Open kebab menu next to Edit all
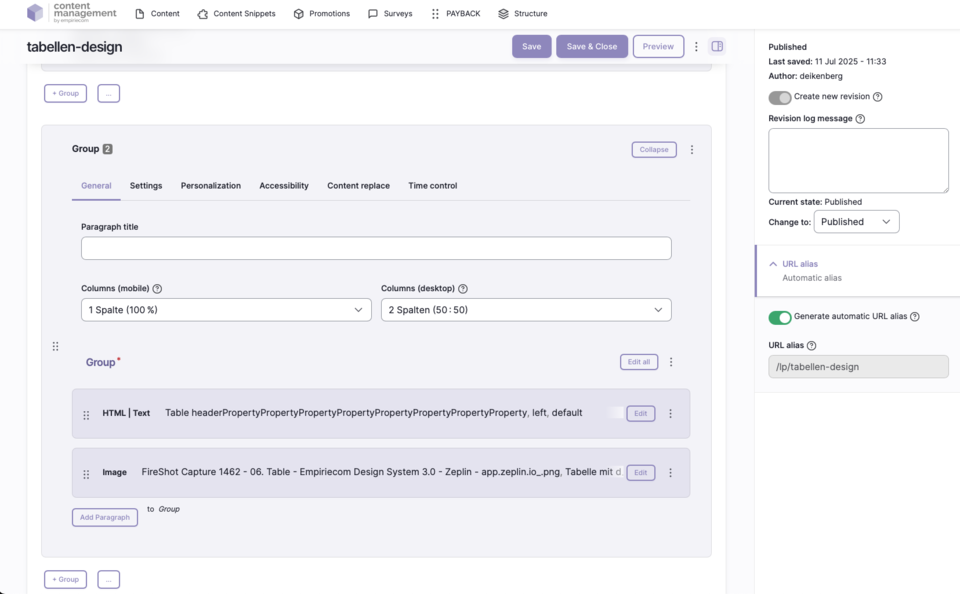960x594 pixels. tap(671, 362)
